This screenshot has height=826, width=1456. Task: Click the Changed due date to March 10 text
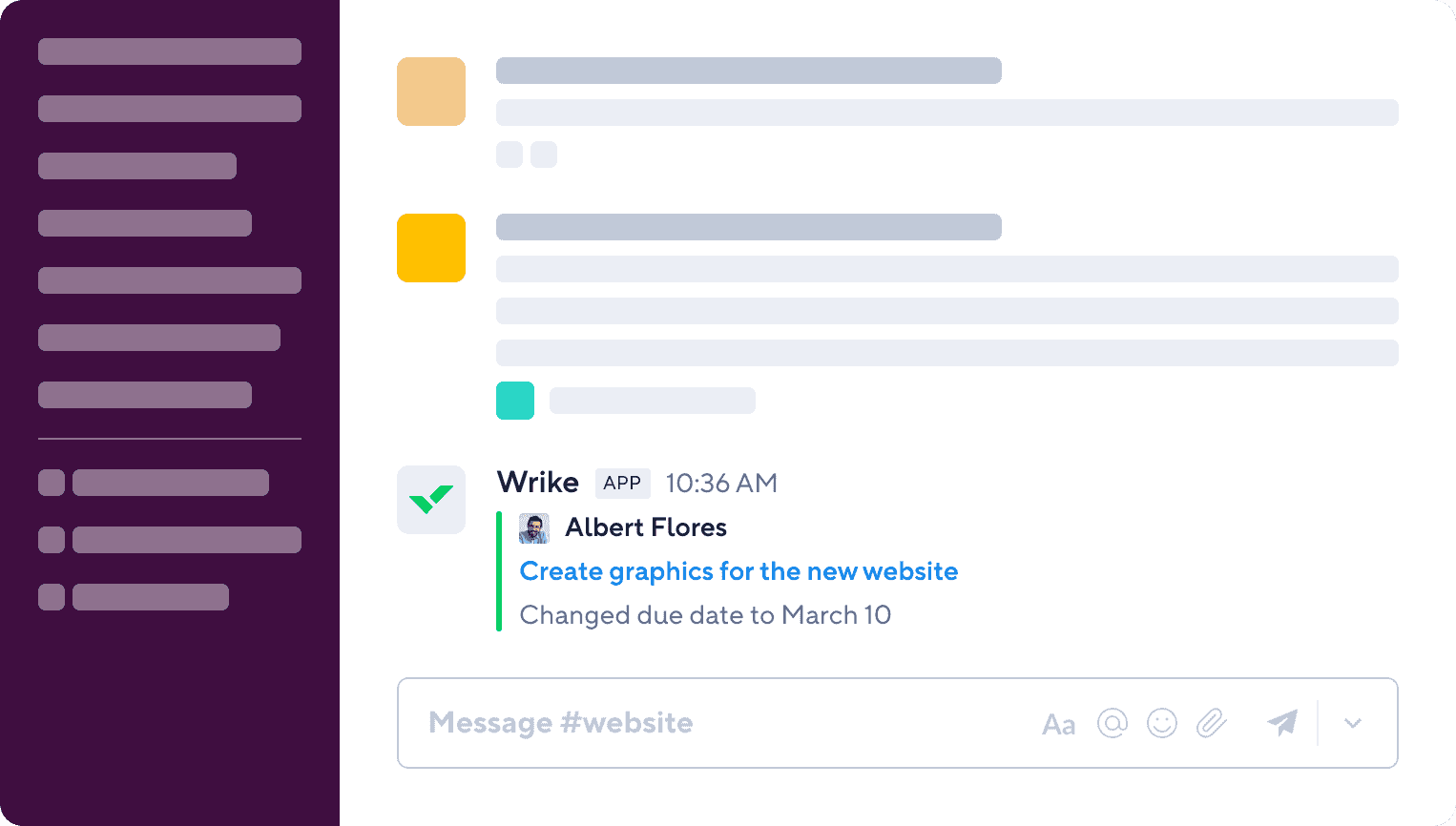(704, 615)
